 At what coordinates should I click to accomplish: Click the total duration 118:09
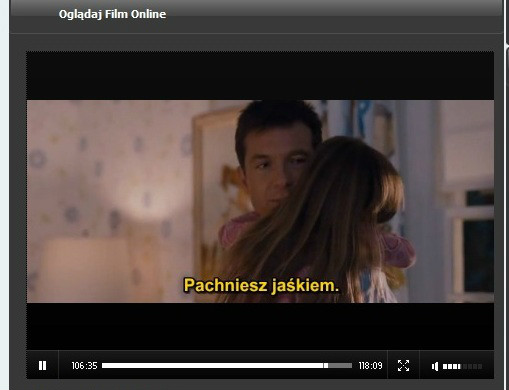point(370,366)
